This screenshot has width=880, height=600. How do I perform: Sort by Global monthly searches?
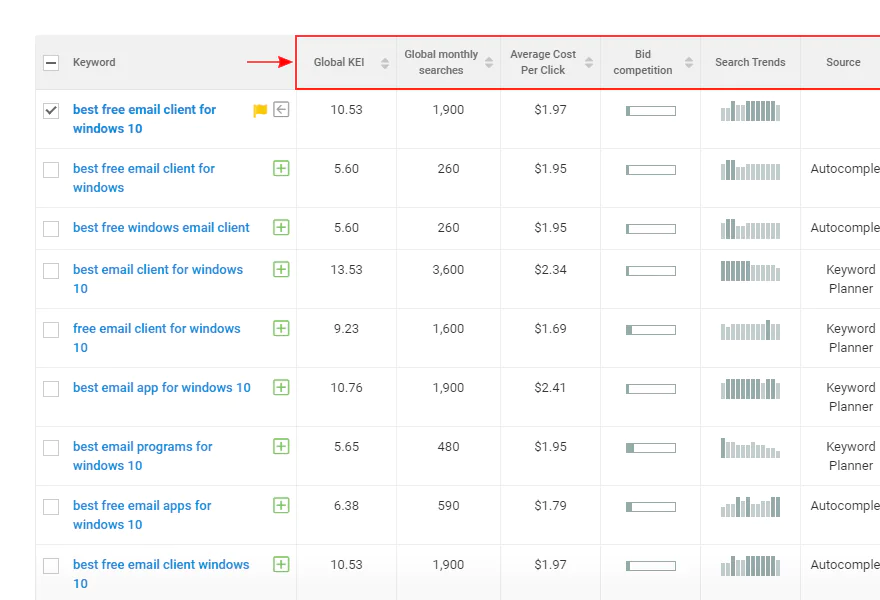coord(489,63)
